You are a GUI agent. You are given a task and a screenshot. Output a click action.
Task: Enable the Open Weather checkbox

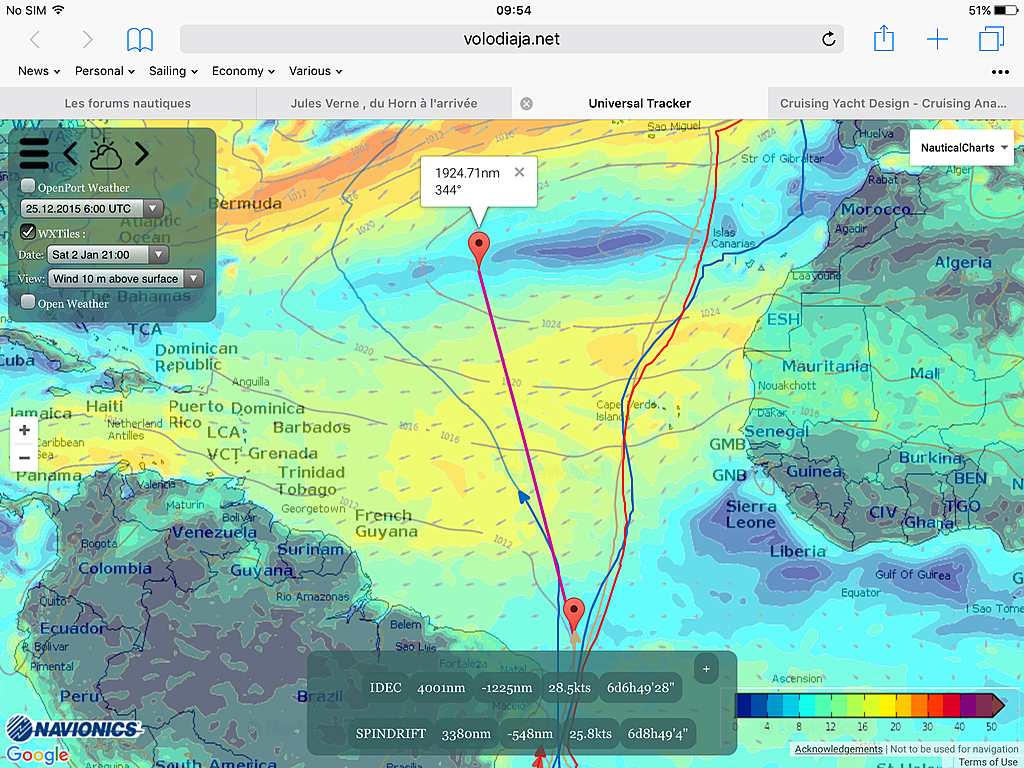pyautogui.click(x=28, y=302)
